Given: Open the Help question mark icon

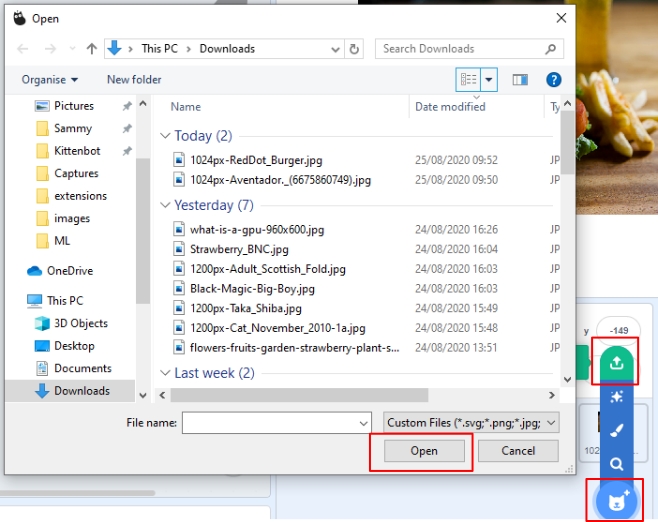Looking at the screenshot, I should [x=553, y=79].
